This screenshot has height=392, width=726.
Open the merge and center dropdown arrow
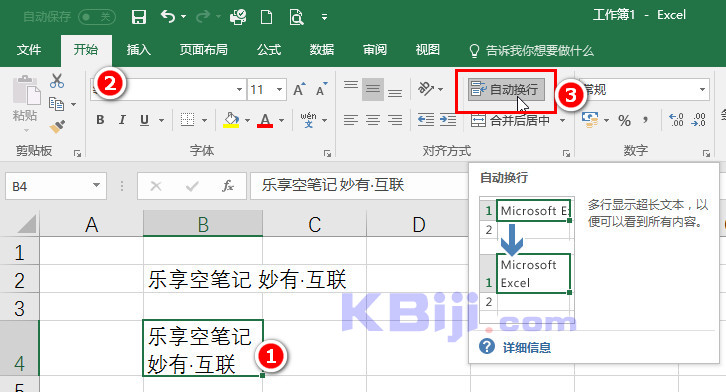point(563,120)
